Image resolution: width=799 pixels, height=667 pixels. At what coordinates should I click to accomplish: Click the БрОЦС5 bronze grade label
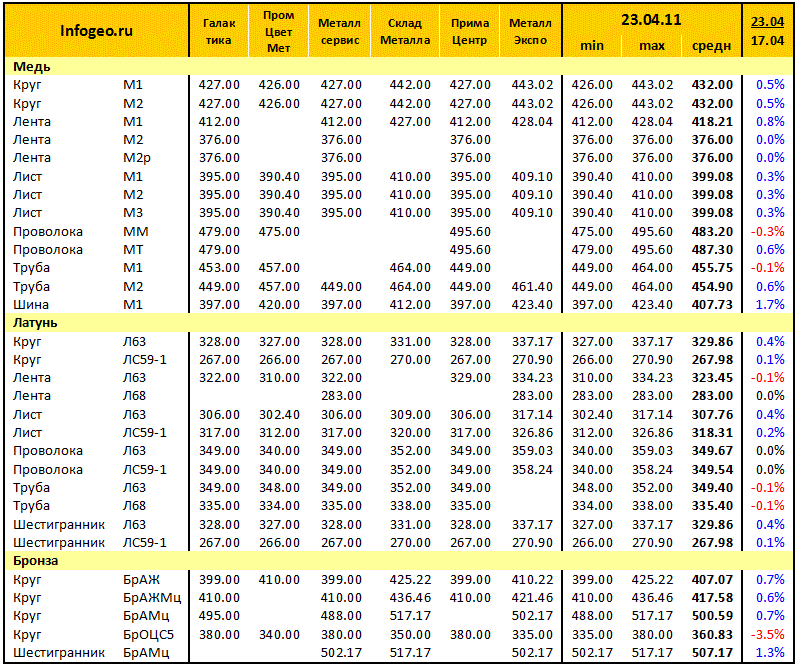[x=148, y=635]
